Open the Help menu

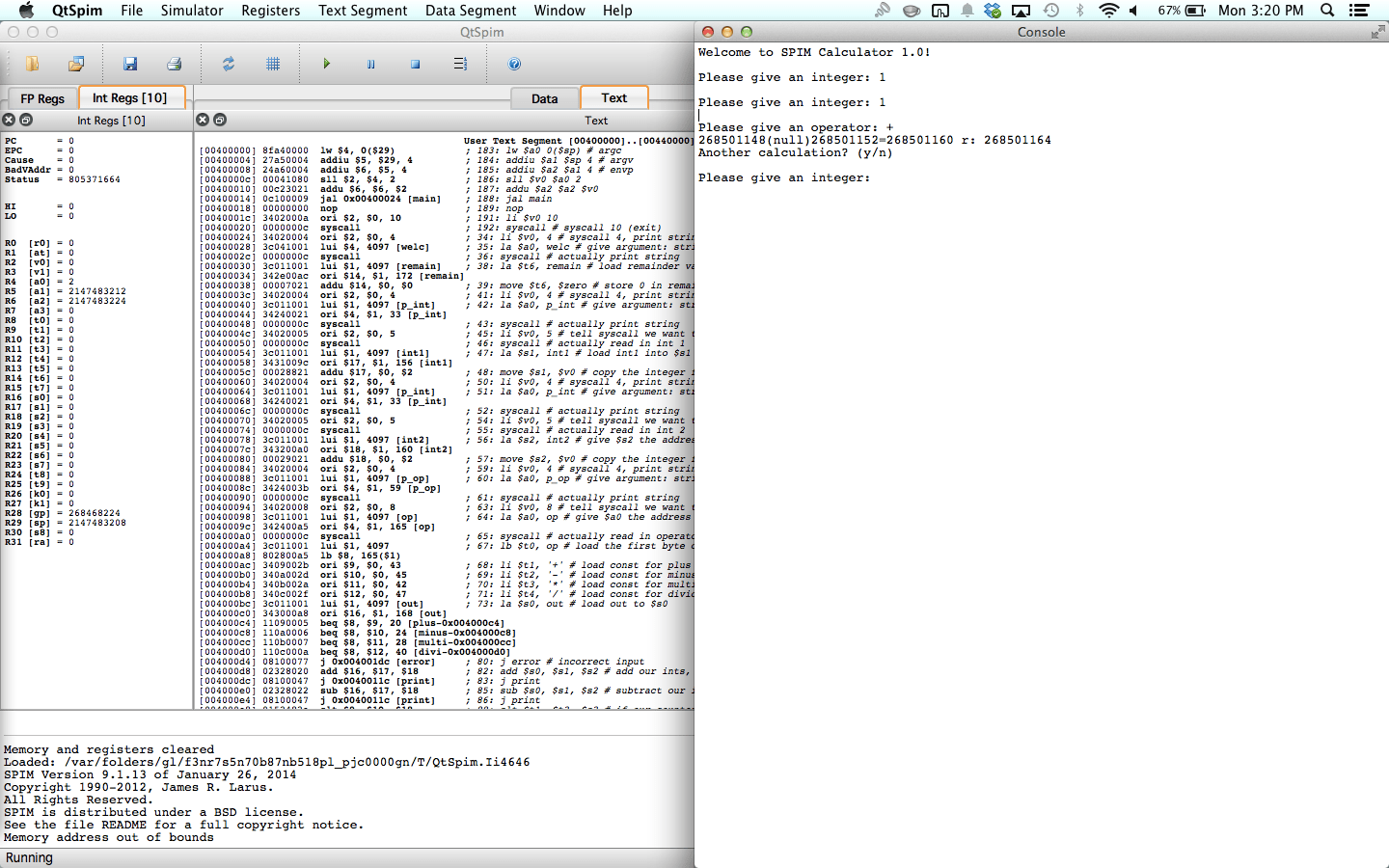(x=617, y=11)
